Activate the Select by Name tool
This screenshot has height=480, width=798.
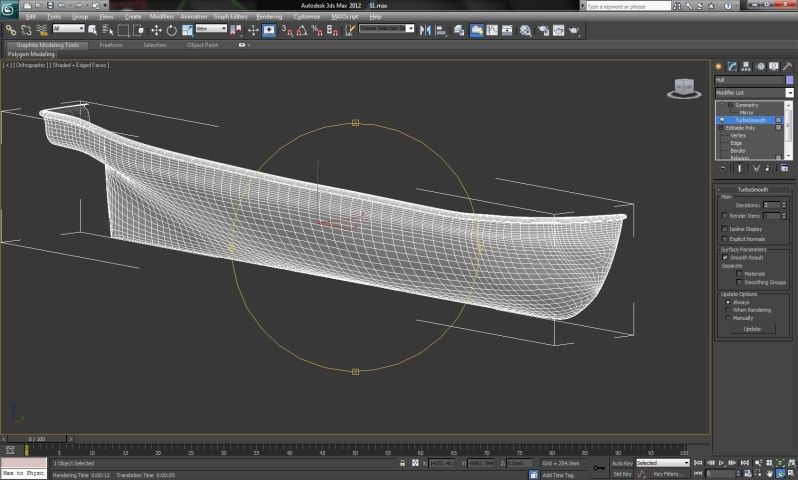pos(107,31)
